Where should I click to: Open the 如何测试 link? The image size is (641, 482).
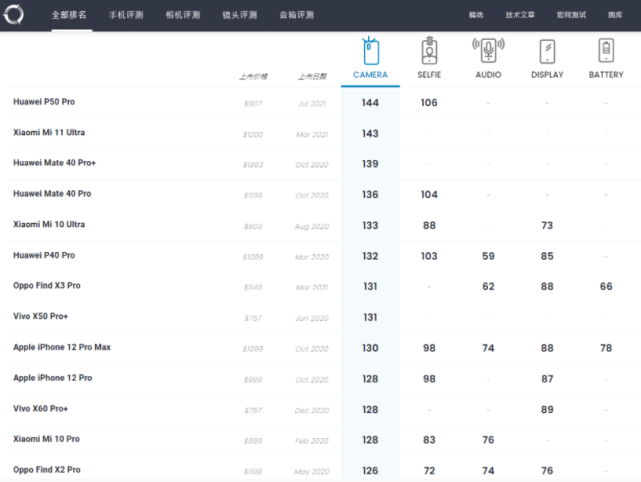(x=571, y=15)
